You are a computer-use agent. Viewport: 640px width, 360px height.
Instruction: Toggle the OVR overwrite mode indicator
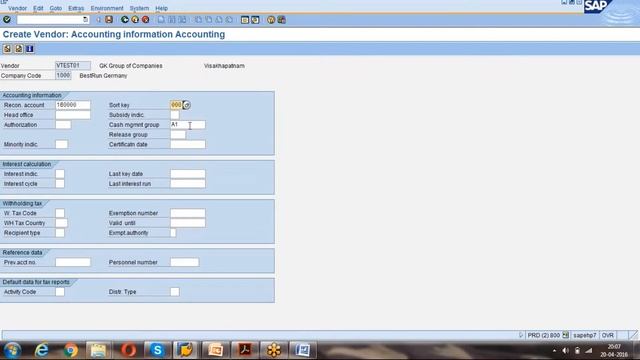(x=608, y=335)
